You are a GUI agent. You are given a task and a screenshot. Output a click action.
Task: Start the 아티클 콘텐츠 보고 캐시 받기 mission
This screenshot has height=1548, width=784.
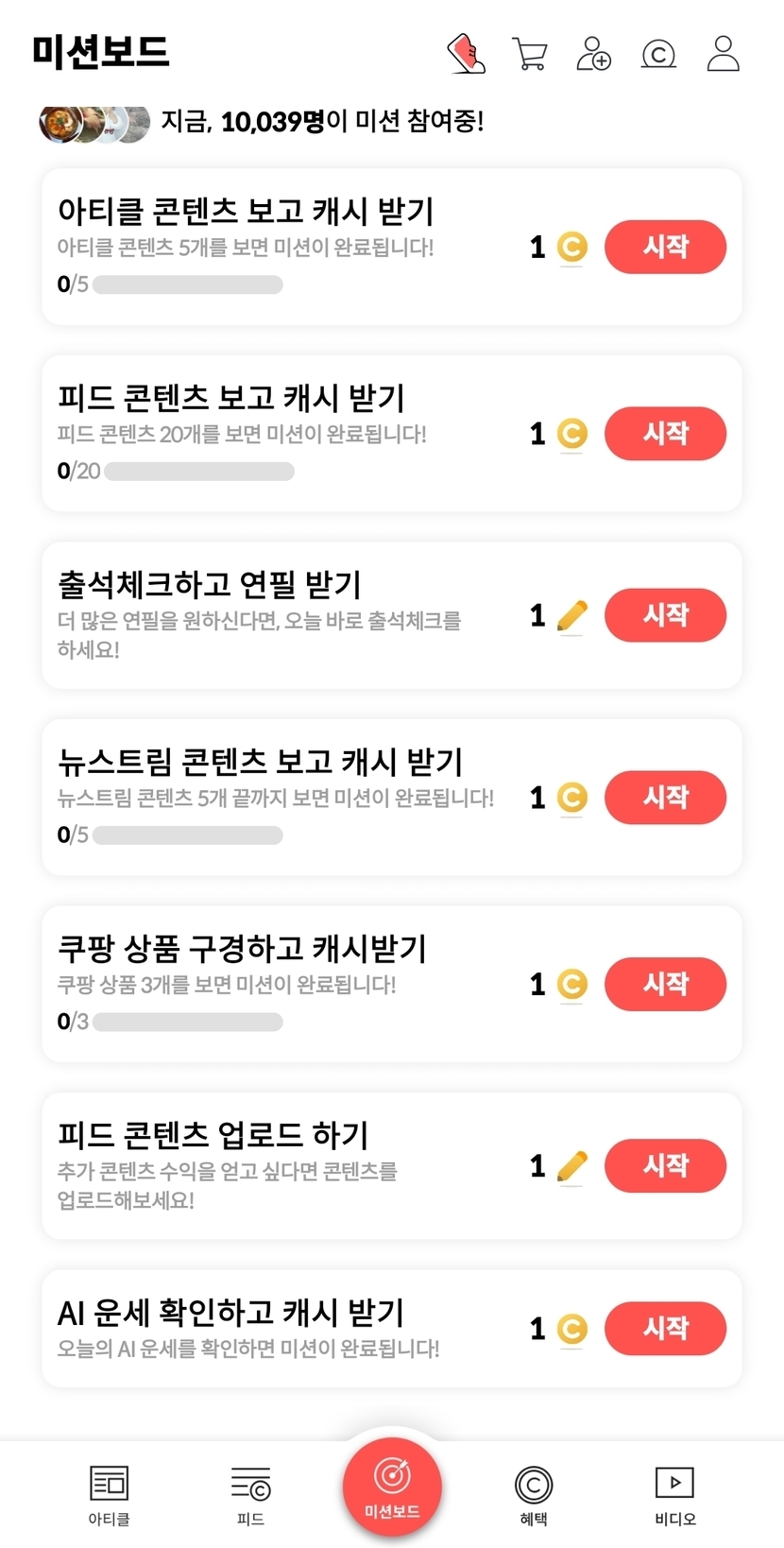tap(665, 248)
